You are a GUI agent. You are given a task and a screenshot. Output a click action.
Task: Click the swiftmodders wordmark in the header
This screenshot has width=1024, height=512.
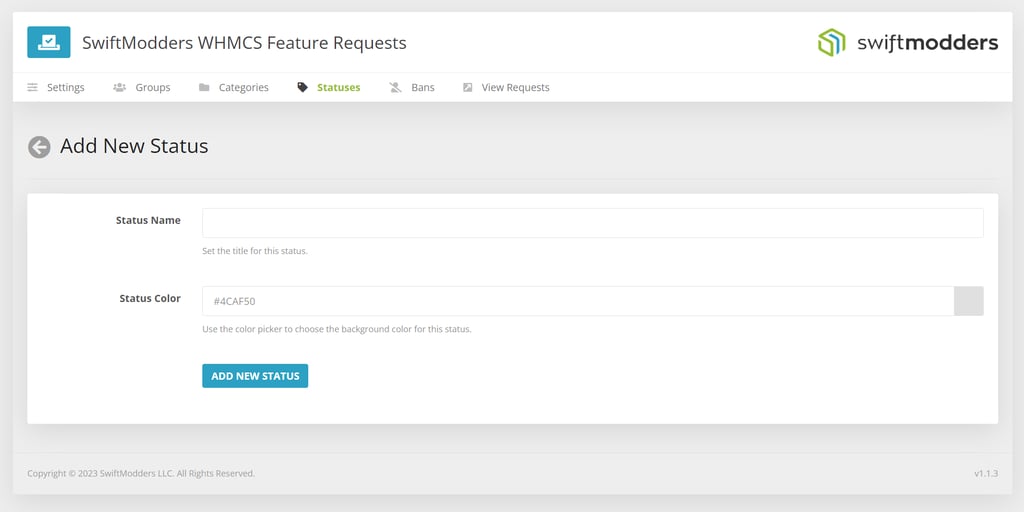[927, 43]
